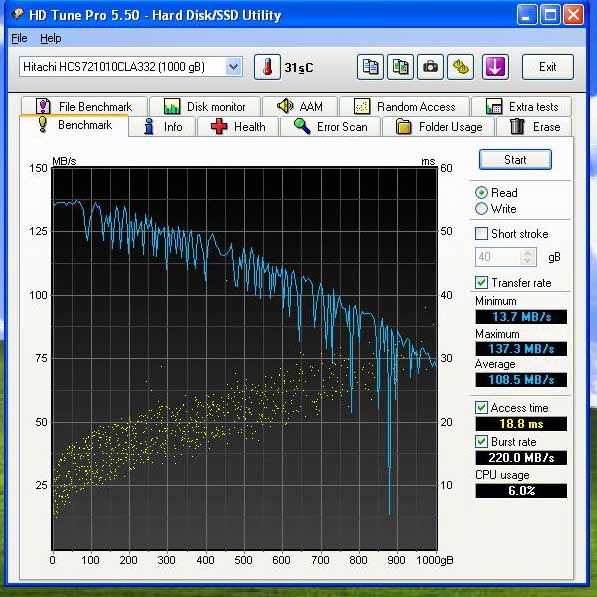The image size is (597, 597).
Task: Uncheck the Transfer rate checkbox
Action: point(481,283)
